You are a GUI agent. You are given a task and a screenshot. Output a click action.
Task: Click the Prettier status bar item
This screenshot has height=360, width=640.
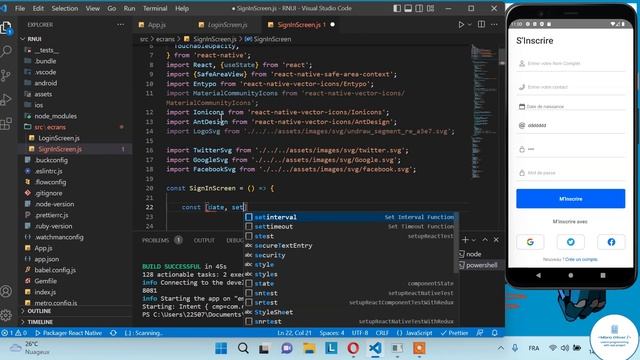click(454, 333)
